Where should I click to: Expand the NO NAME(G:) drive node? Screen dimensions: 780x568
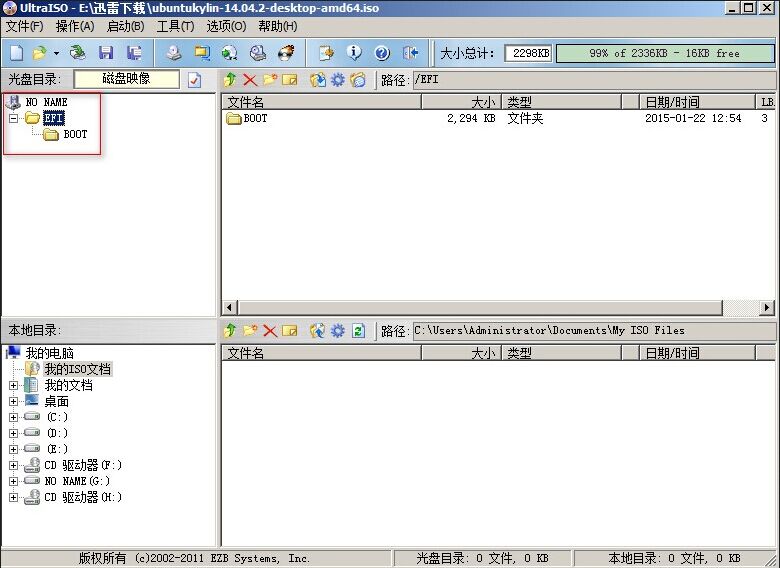(x=13, y=481)
